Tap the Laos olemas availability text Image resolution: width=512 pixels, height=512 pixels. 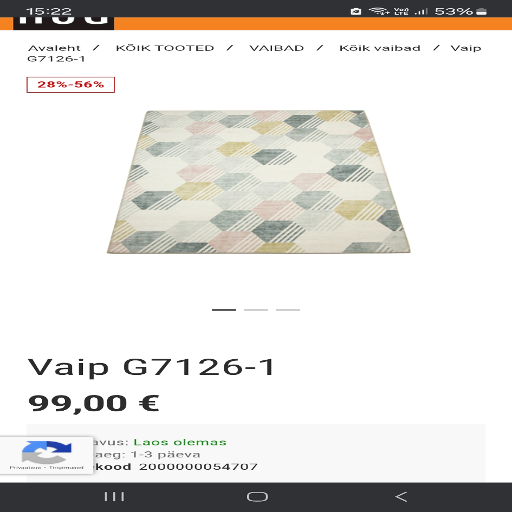(x=180, y=442)
